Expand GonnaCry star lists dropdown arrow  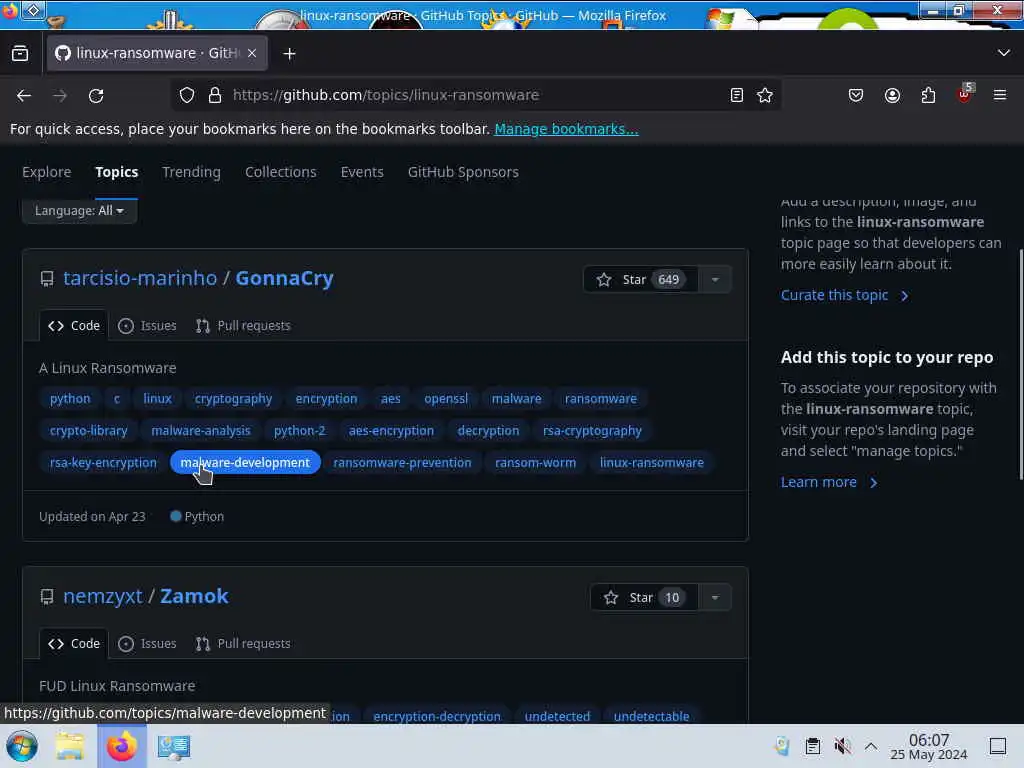point(715,280)
